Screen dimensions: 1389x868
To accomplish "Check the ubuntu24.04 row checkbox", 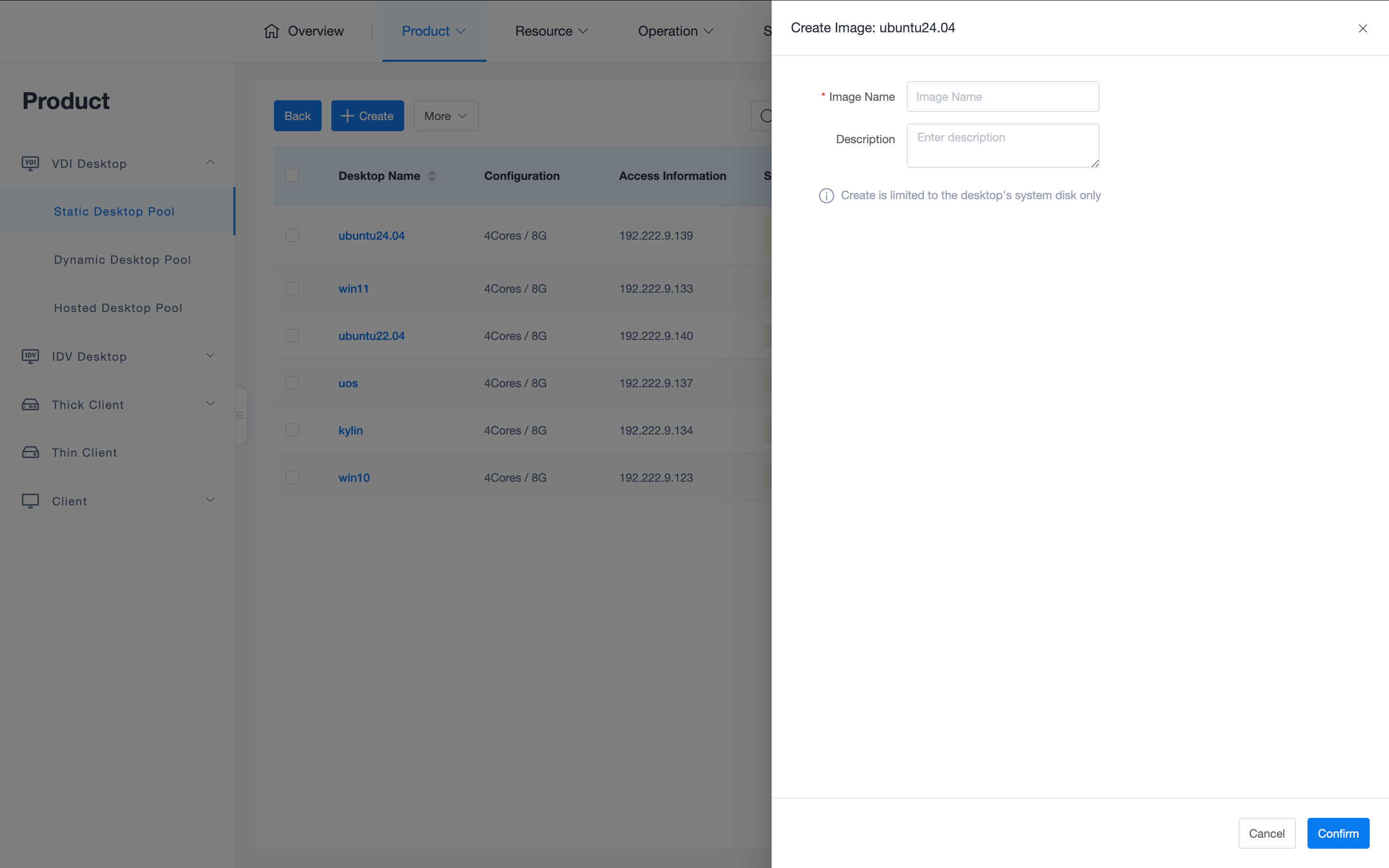I will click(x=292, y=235).
